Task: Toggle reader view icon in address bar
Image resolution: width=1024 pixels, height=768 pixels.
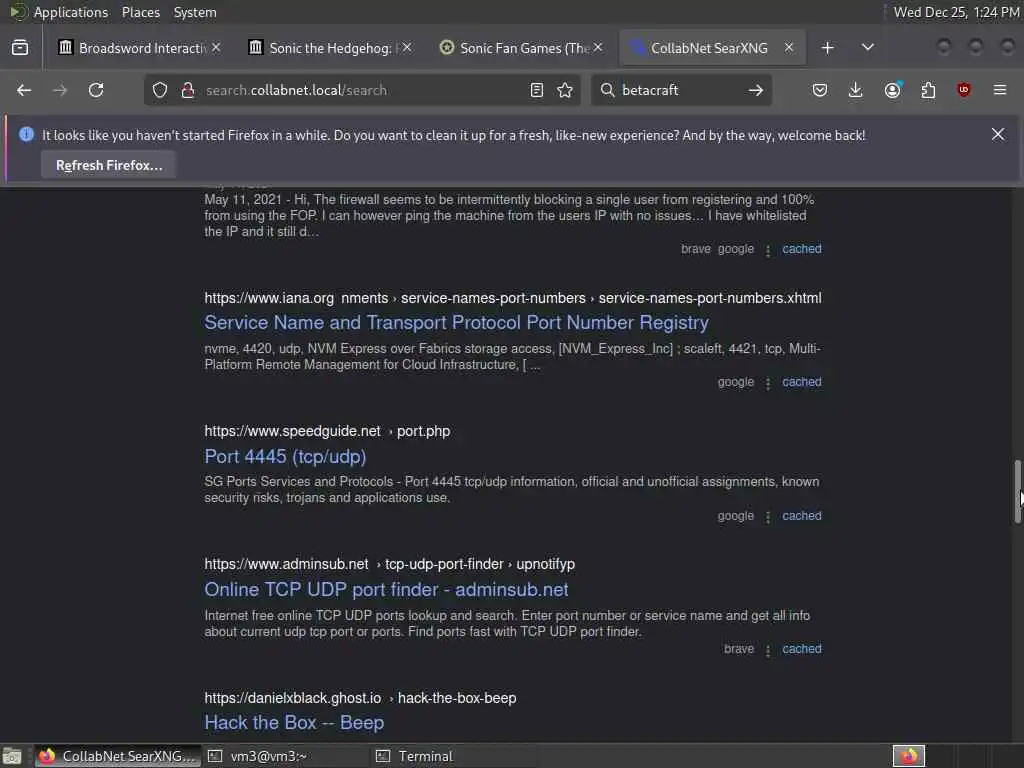Action: point(537,90)
